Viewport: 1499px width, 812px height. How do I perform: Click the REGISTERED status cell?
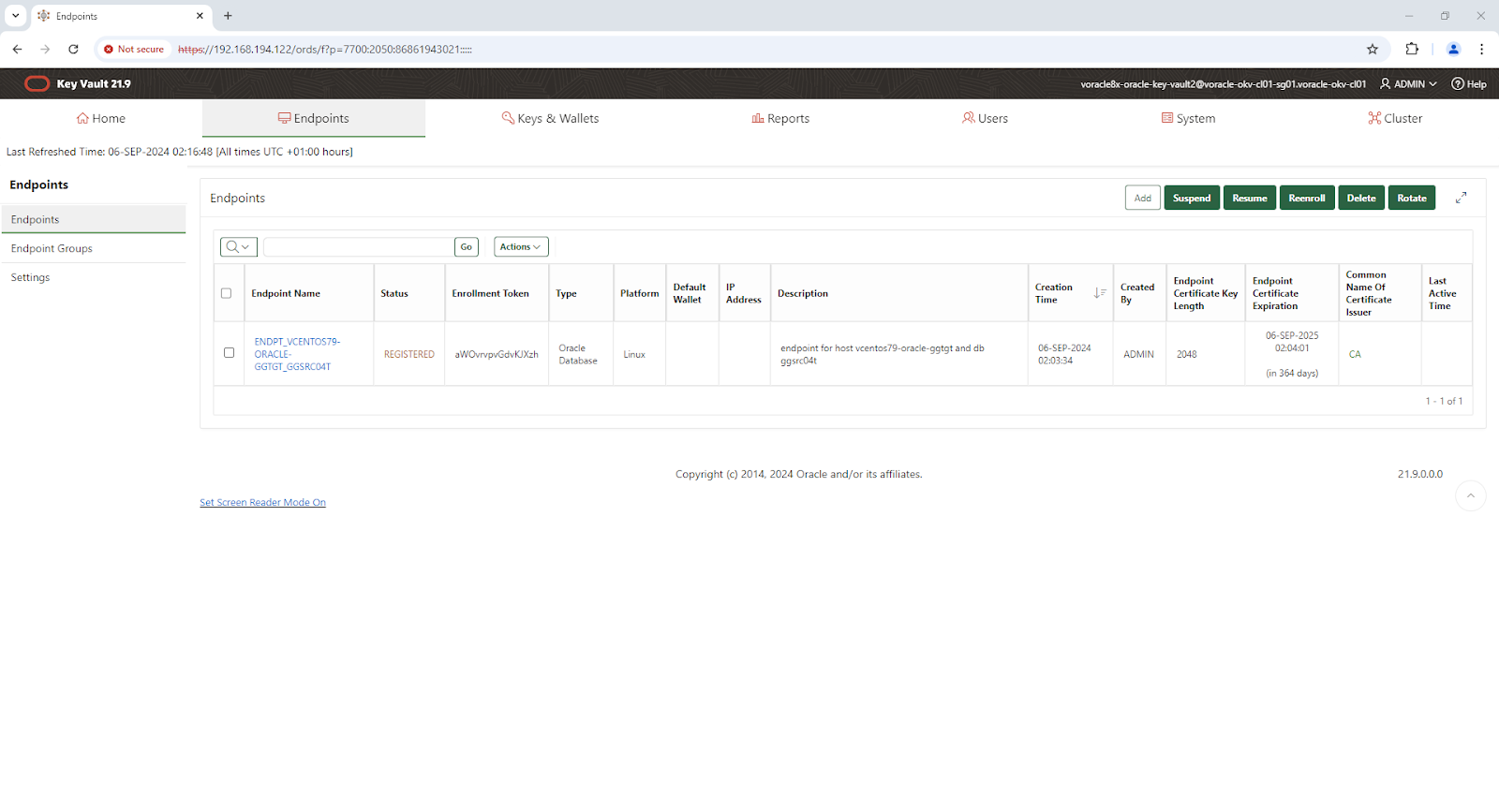click(409, 354)
